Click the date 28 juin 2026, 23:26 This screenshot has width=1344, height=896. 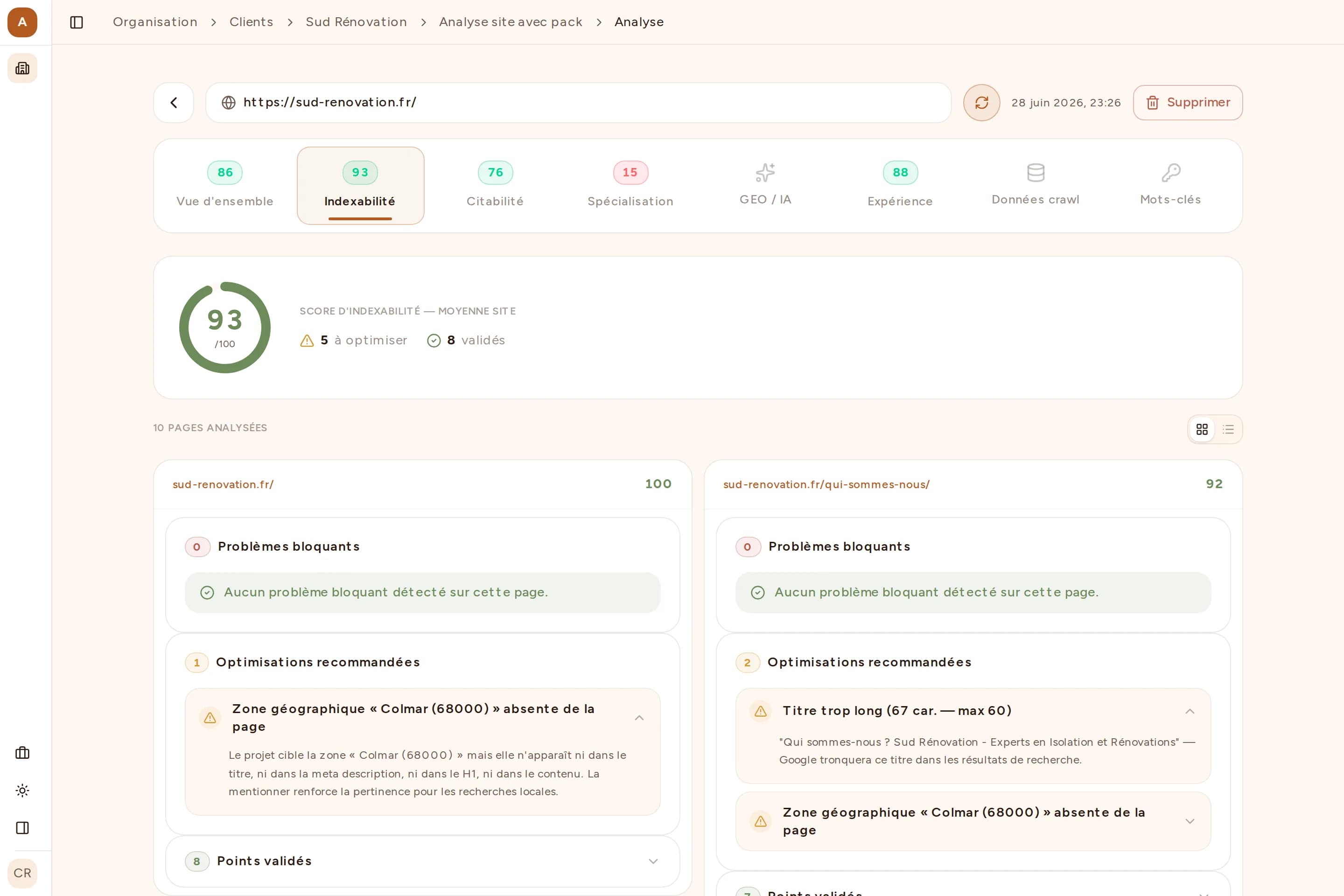click(1066, 103)
